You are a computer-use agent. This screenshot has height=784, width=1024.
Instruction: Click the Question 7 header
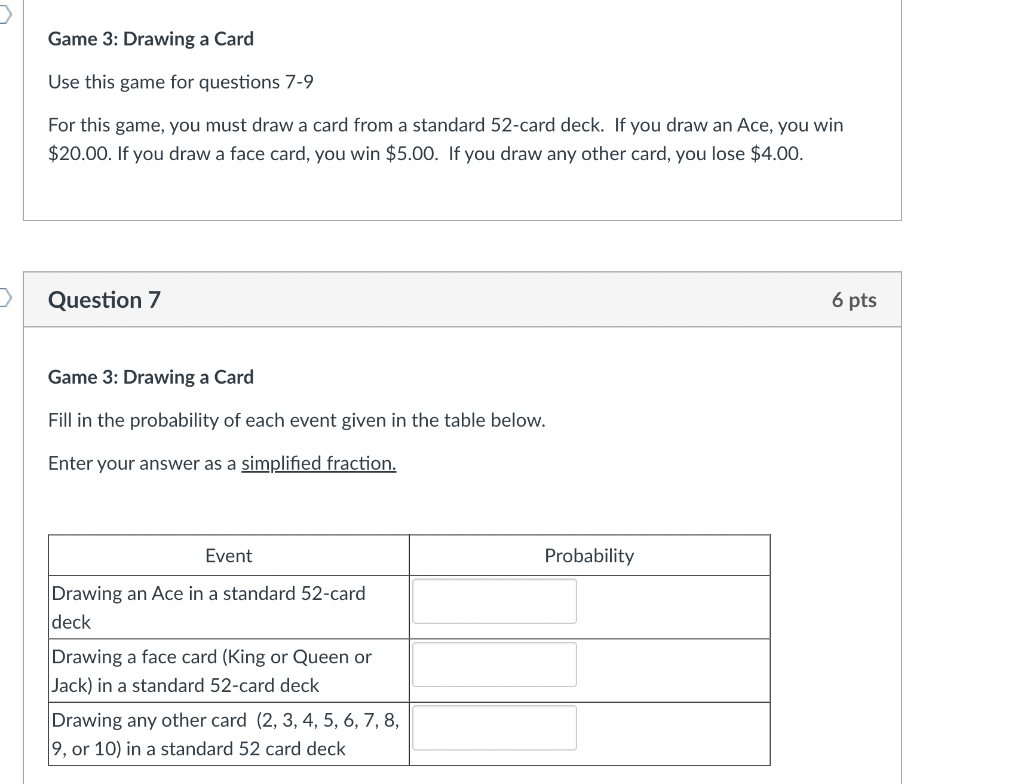point(104,299)
